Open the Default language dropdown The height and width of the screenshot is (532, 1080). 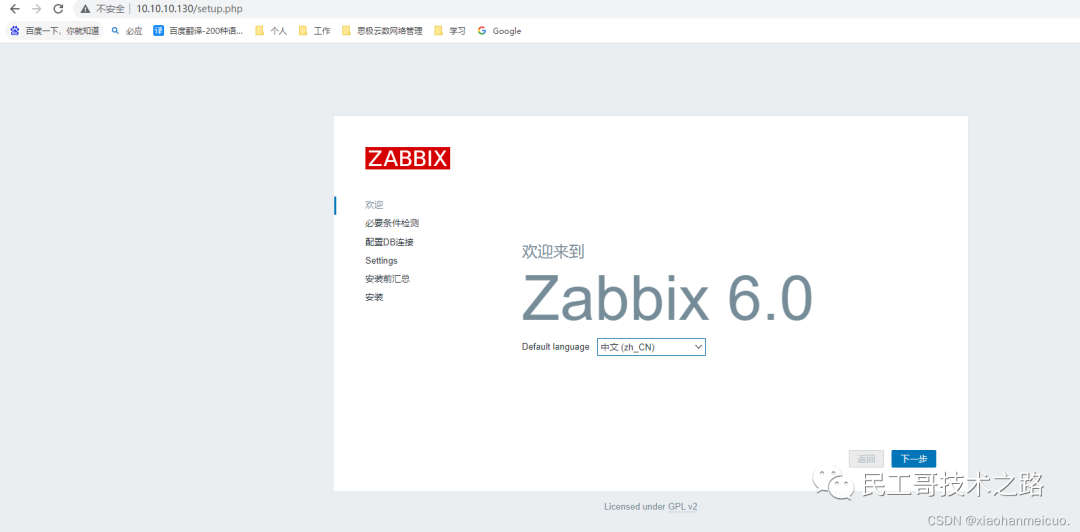click(x=651, y=347)
